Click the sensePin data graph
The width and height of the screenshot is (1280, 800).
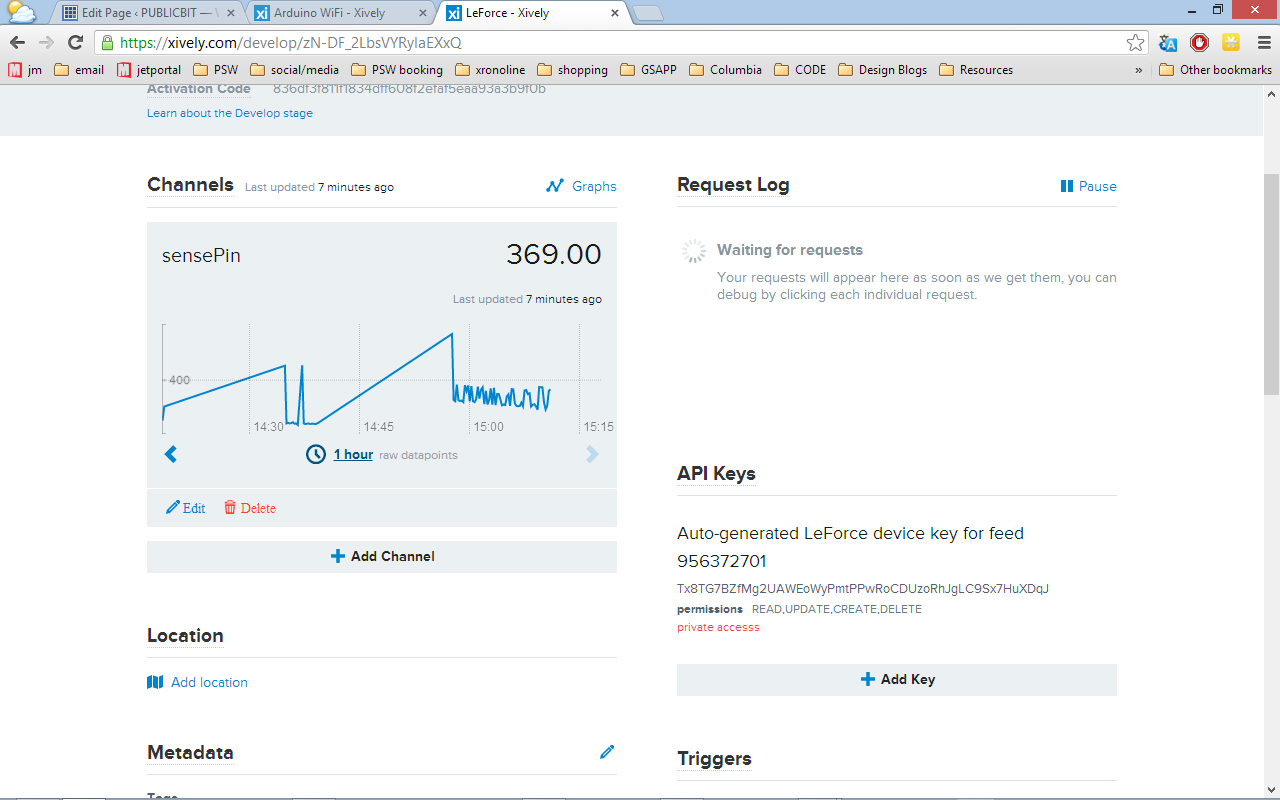click(x=382, y=378)
